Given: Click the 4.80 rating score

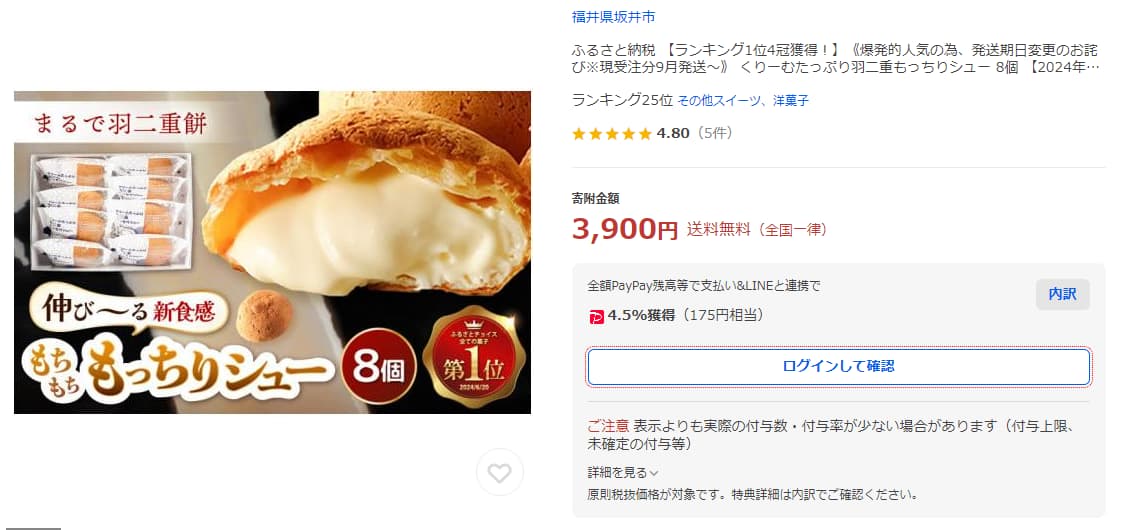Looking at the screenshot, I should pos(673,133).
